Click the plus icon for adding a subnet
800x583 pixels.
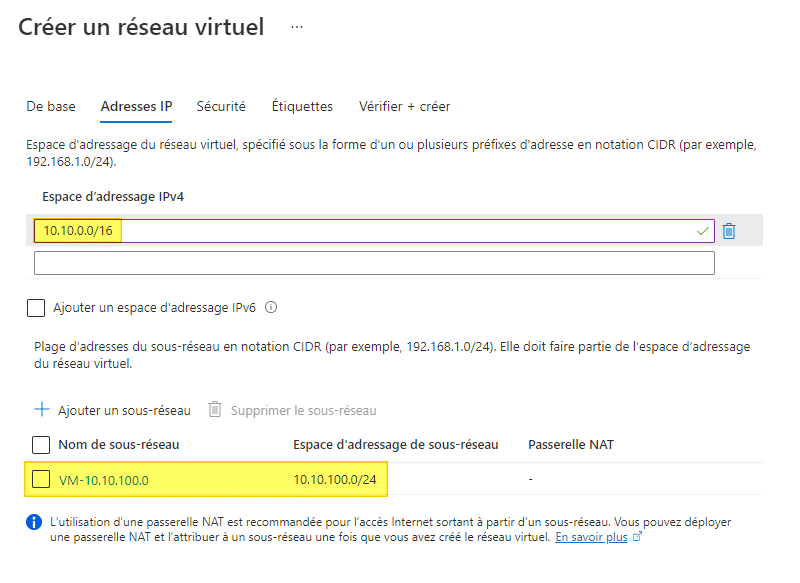(x=42, y=410)
